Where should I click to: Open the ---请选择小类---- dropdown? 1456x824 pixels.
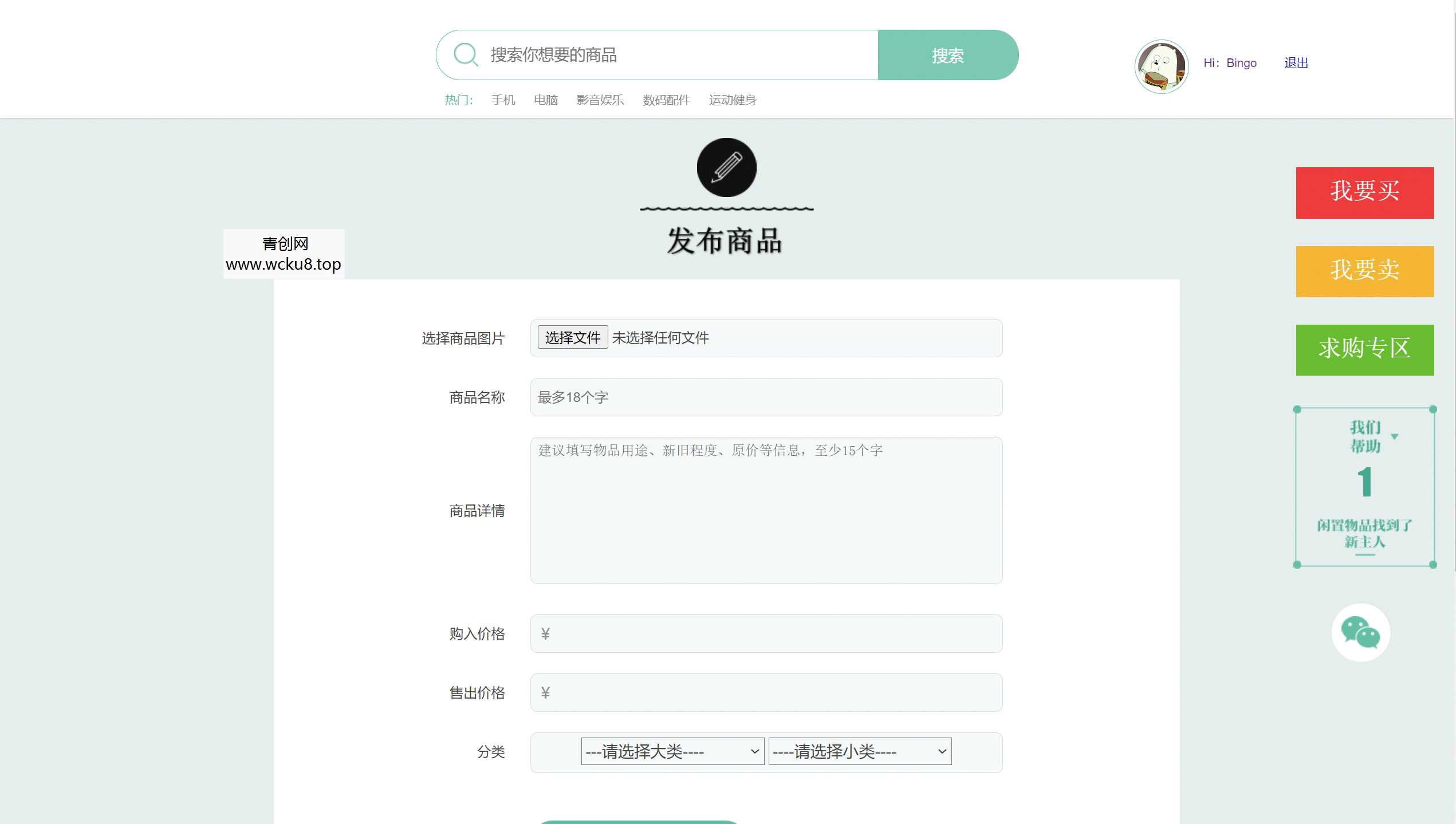click(x=859, y=751)
